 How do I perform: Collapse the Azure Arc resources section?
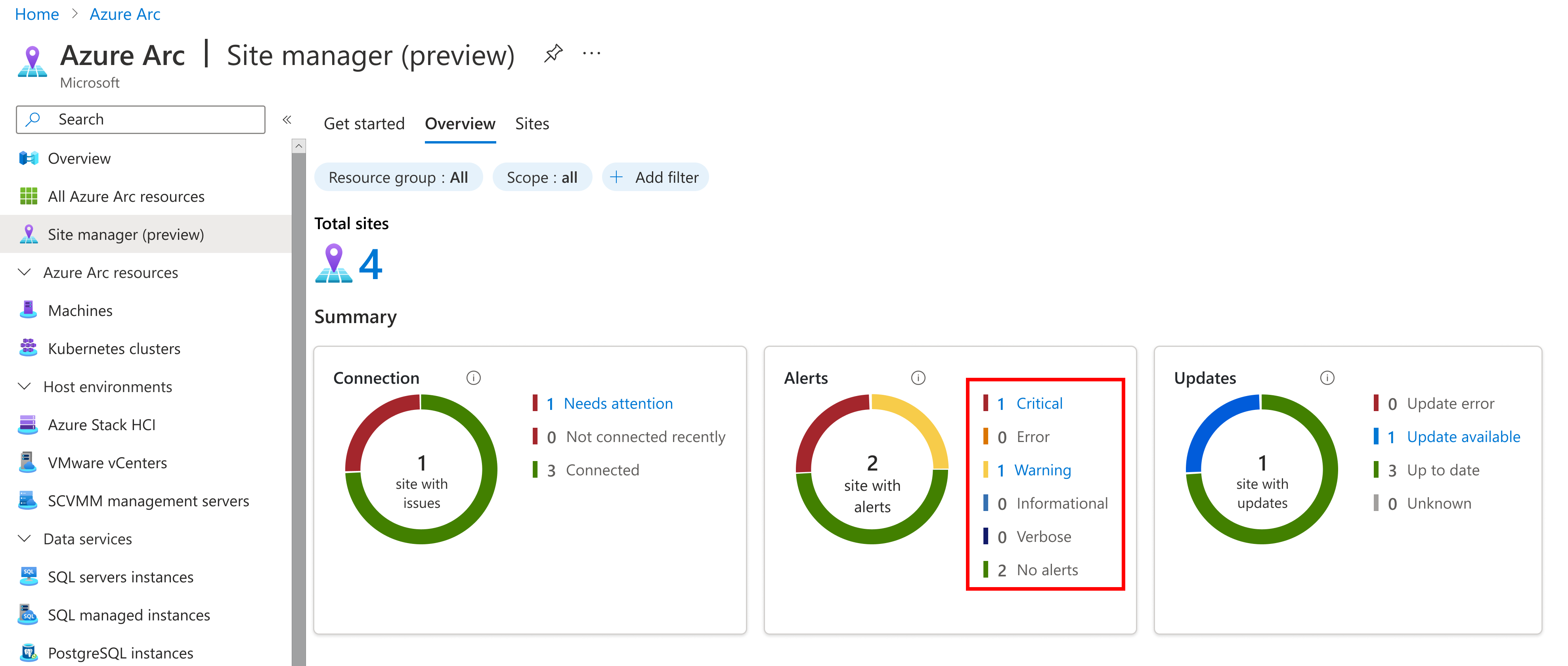click(x=24, y=273)
